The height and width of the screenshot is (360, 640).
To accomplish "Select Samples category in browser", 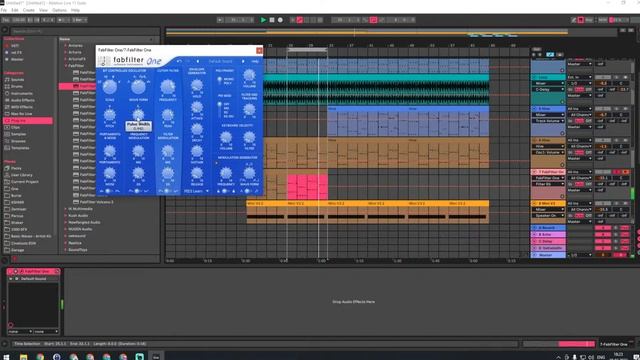I will 18,134.
